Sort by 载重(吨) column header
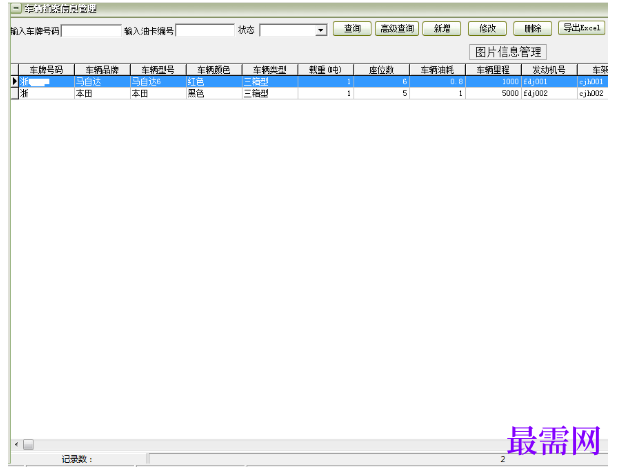Screen dimensions: 619x472 coord(326,70)
